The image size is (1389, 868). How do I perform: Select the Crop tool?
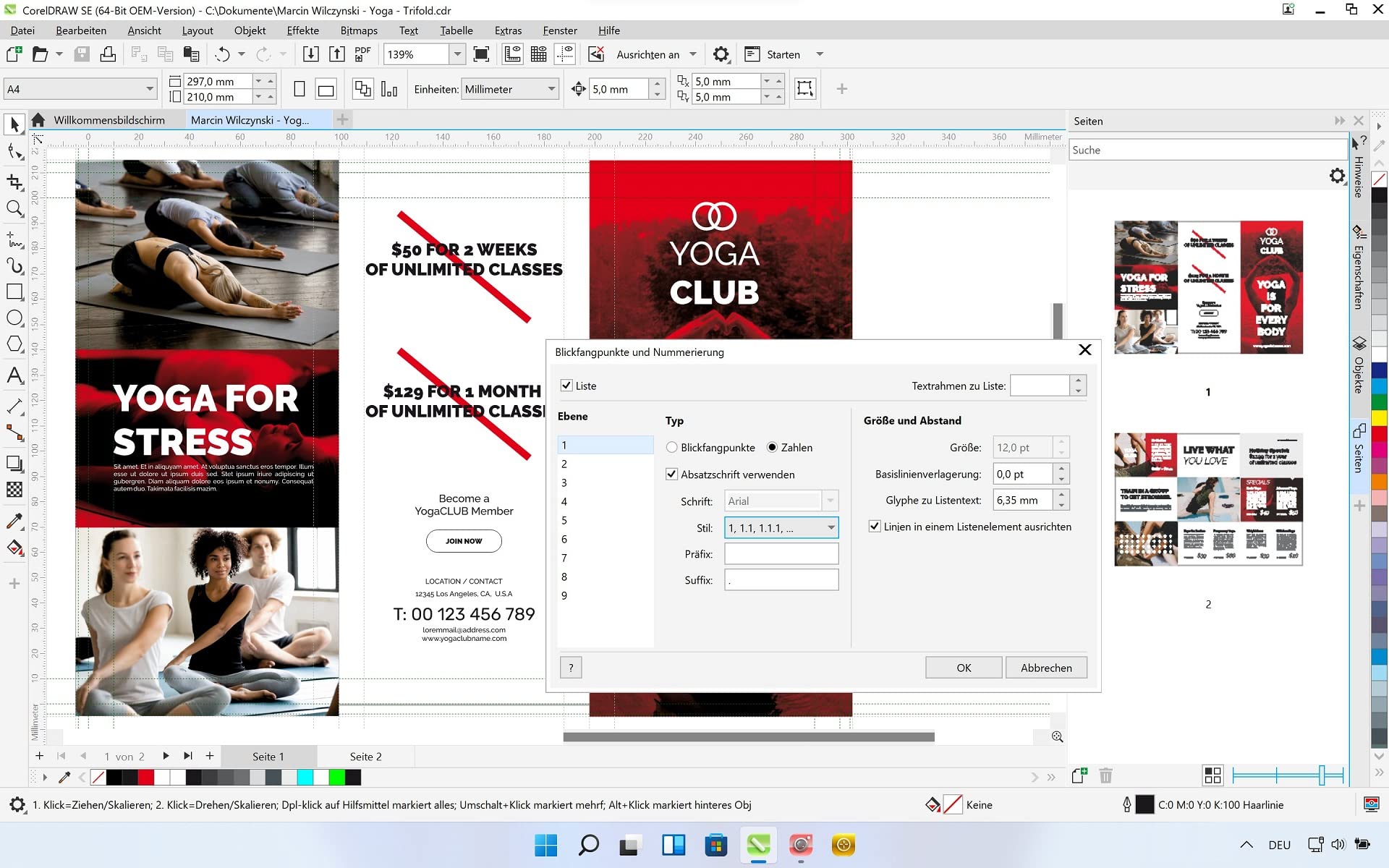coord(14,181)
